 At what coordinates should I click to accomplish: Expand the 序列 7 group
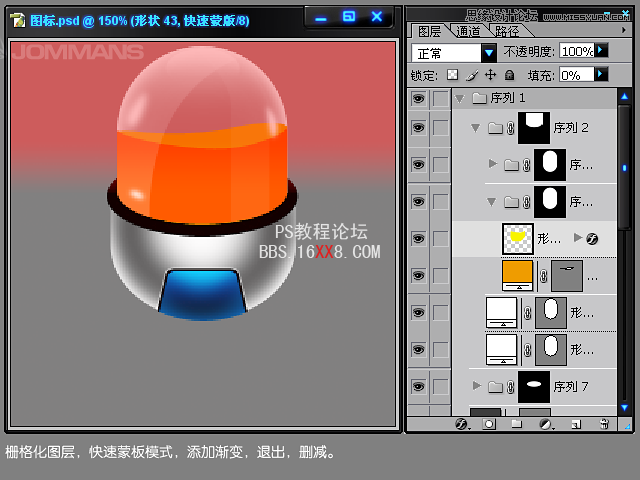477,385
